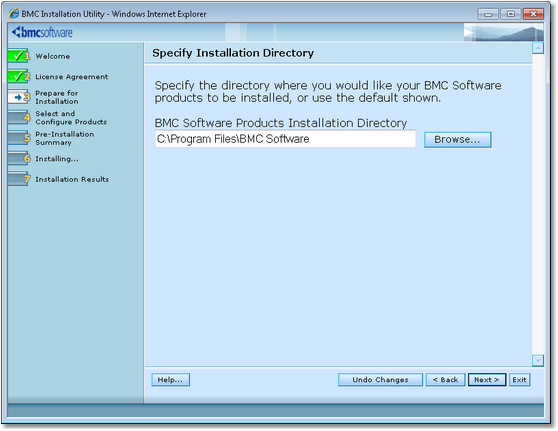Select Prepare for Installation step label
Screen dimensions: 558x431
coord(57,97)
